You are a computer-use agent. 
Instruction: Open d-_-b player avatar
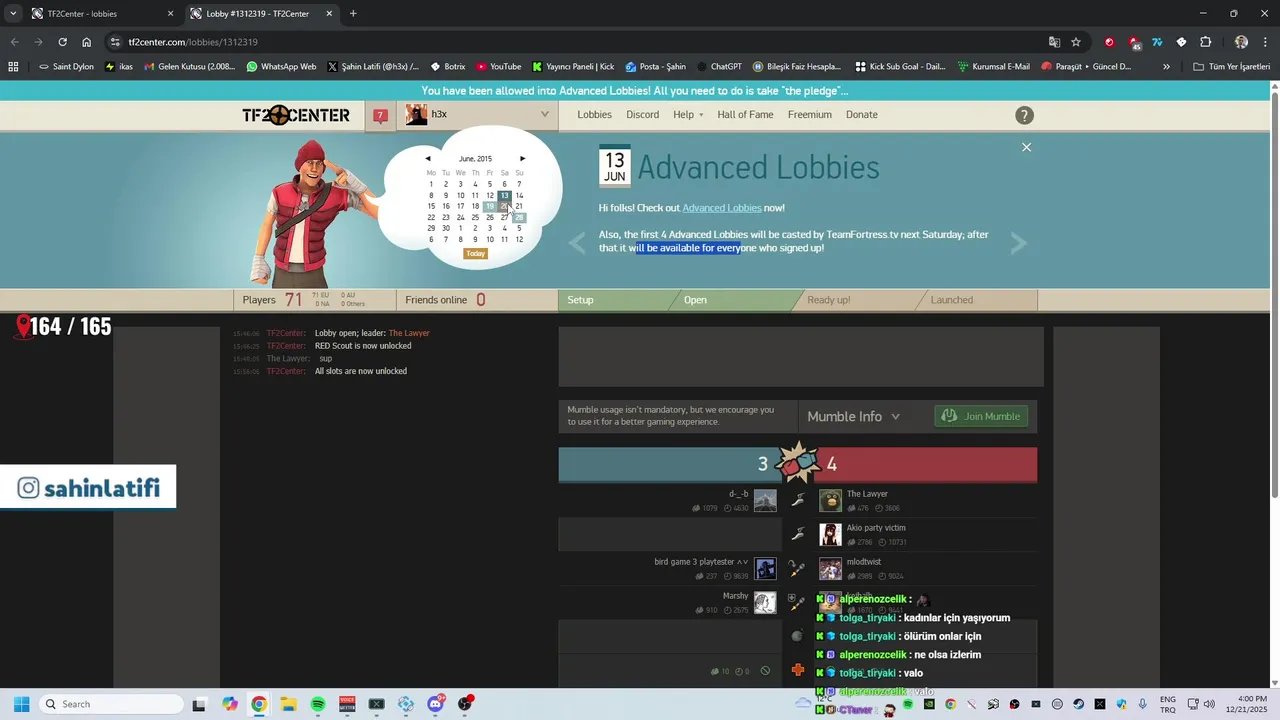tap(765, 501)
